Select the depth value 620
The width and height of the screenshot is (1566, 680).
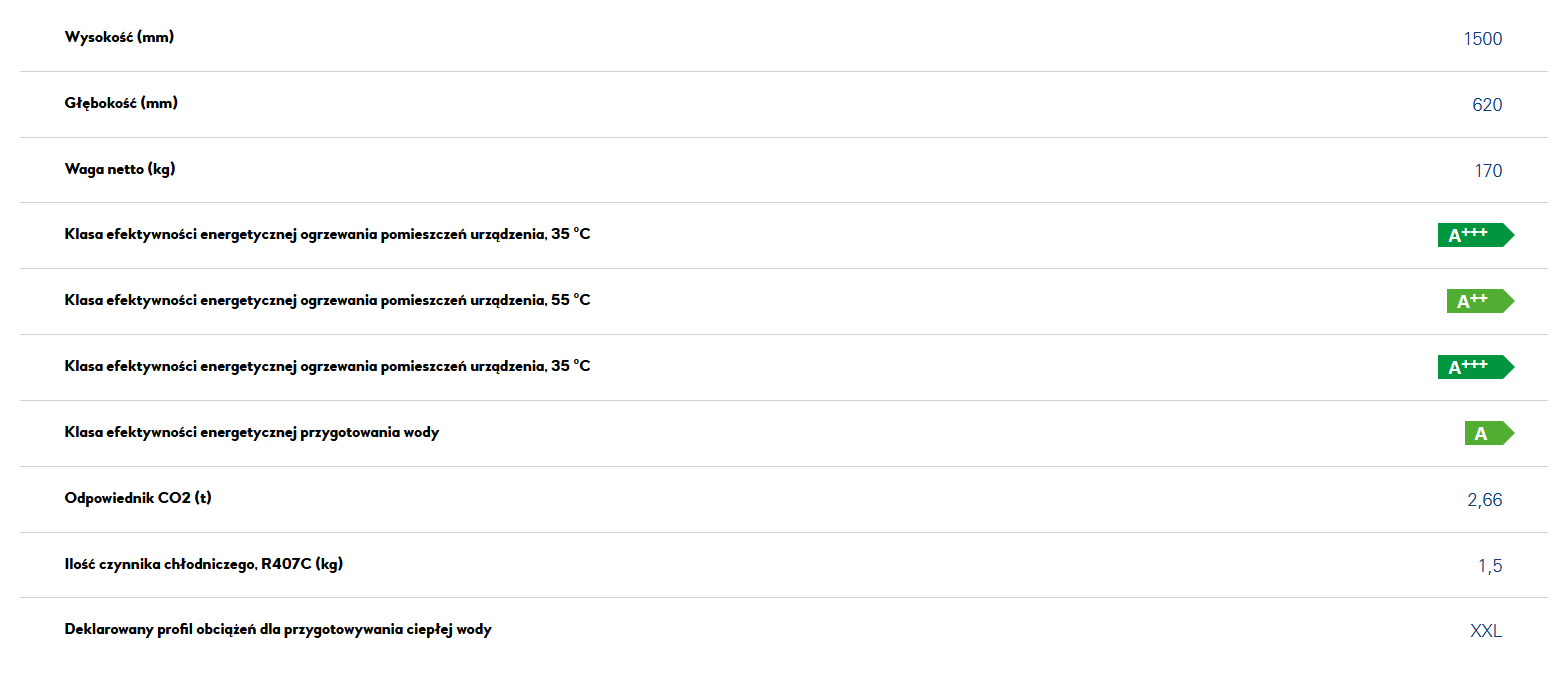(x=1487, y=105)
